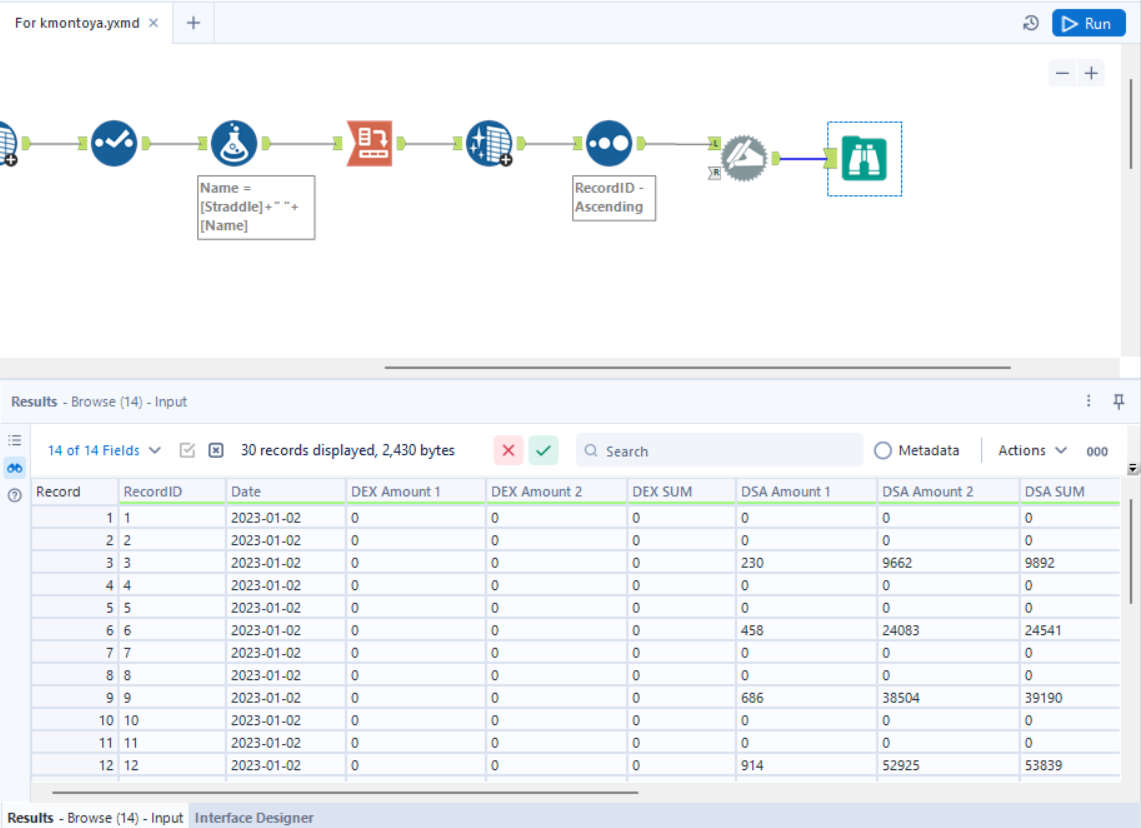Click the Run button
Screen dimensions: 1141x828
click(1088, 22)
